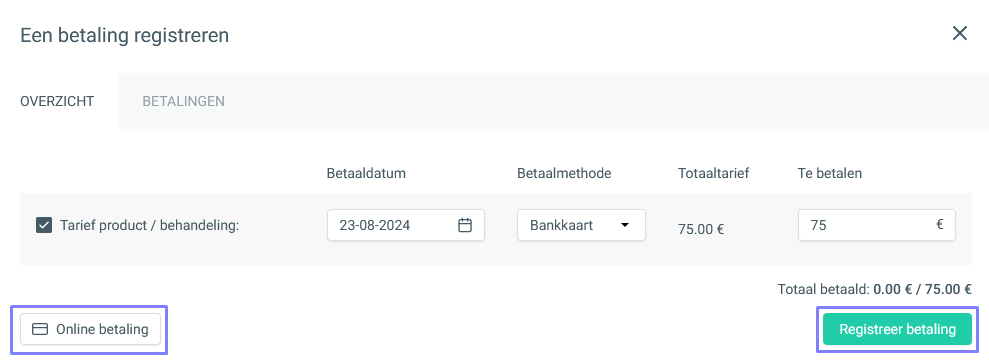
Task: Click the Totaal betaald summary text
Action: click(875, 290)
